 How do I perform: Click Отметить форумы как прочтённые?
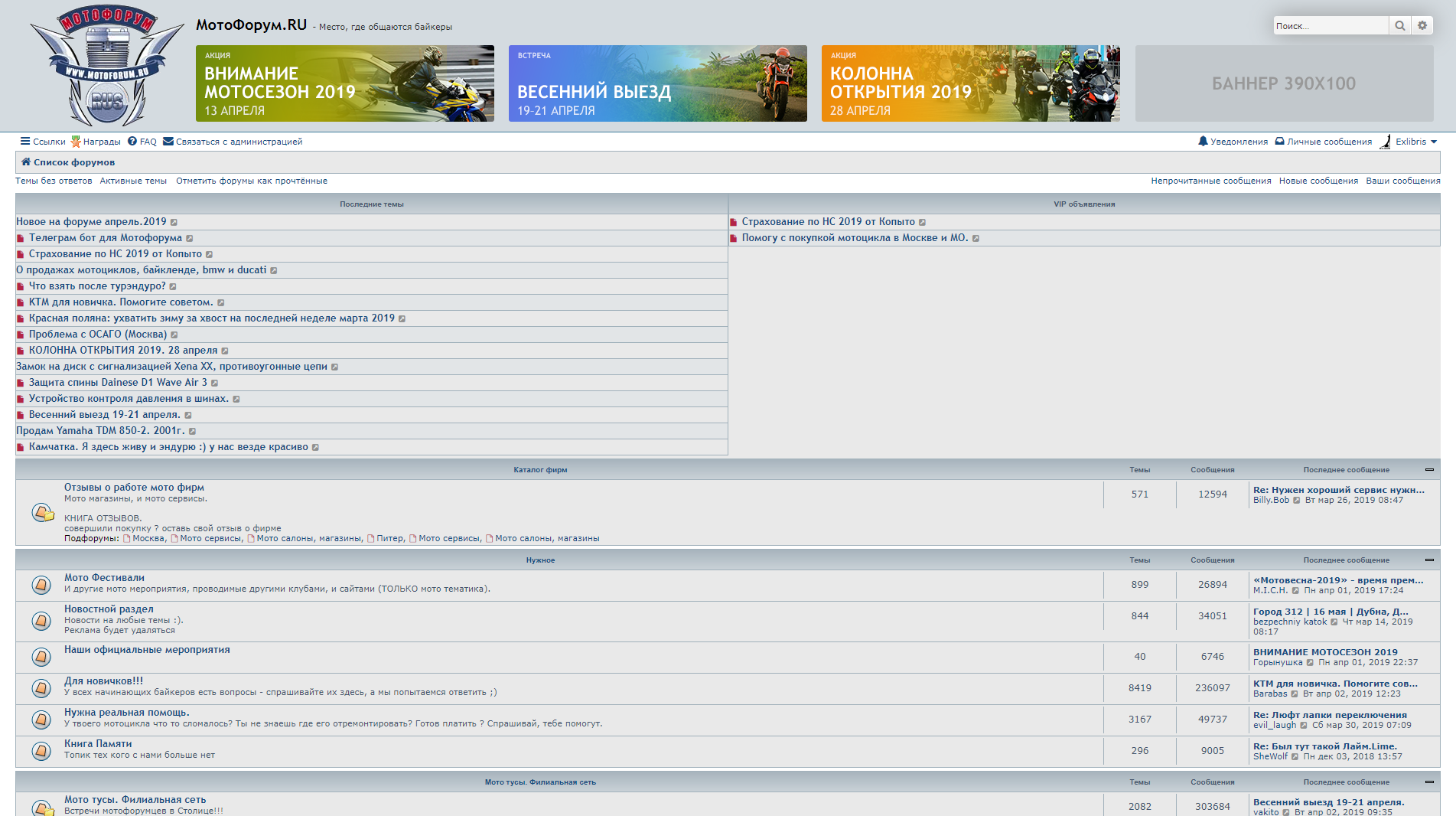(252, 181)
